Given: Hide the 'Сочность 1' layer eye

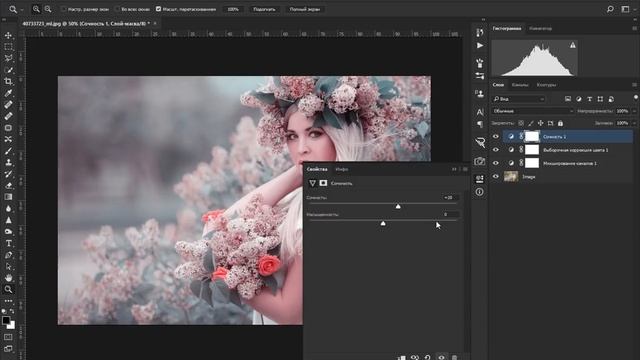Looking at the screenshot, I should tap(496, 137).
